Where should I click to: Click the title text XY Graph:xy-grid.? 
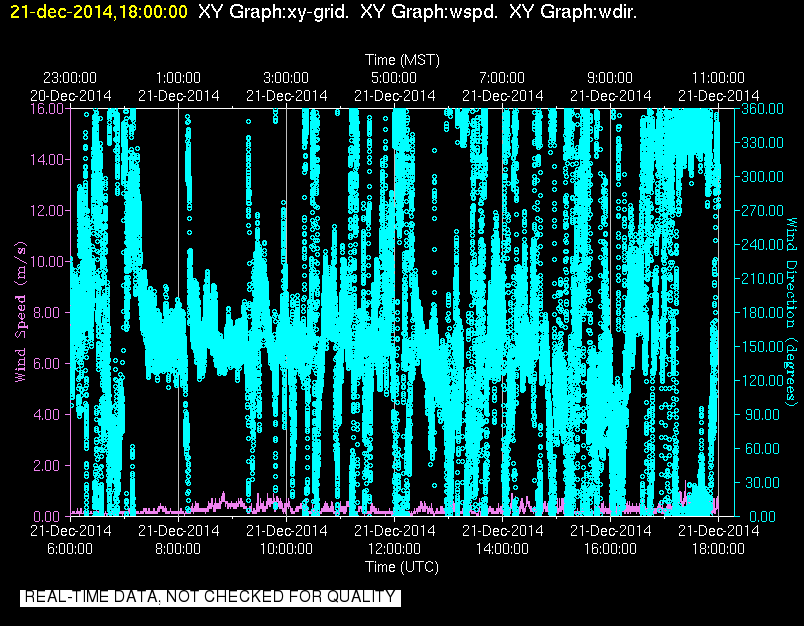point(273,12)
